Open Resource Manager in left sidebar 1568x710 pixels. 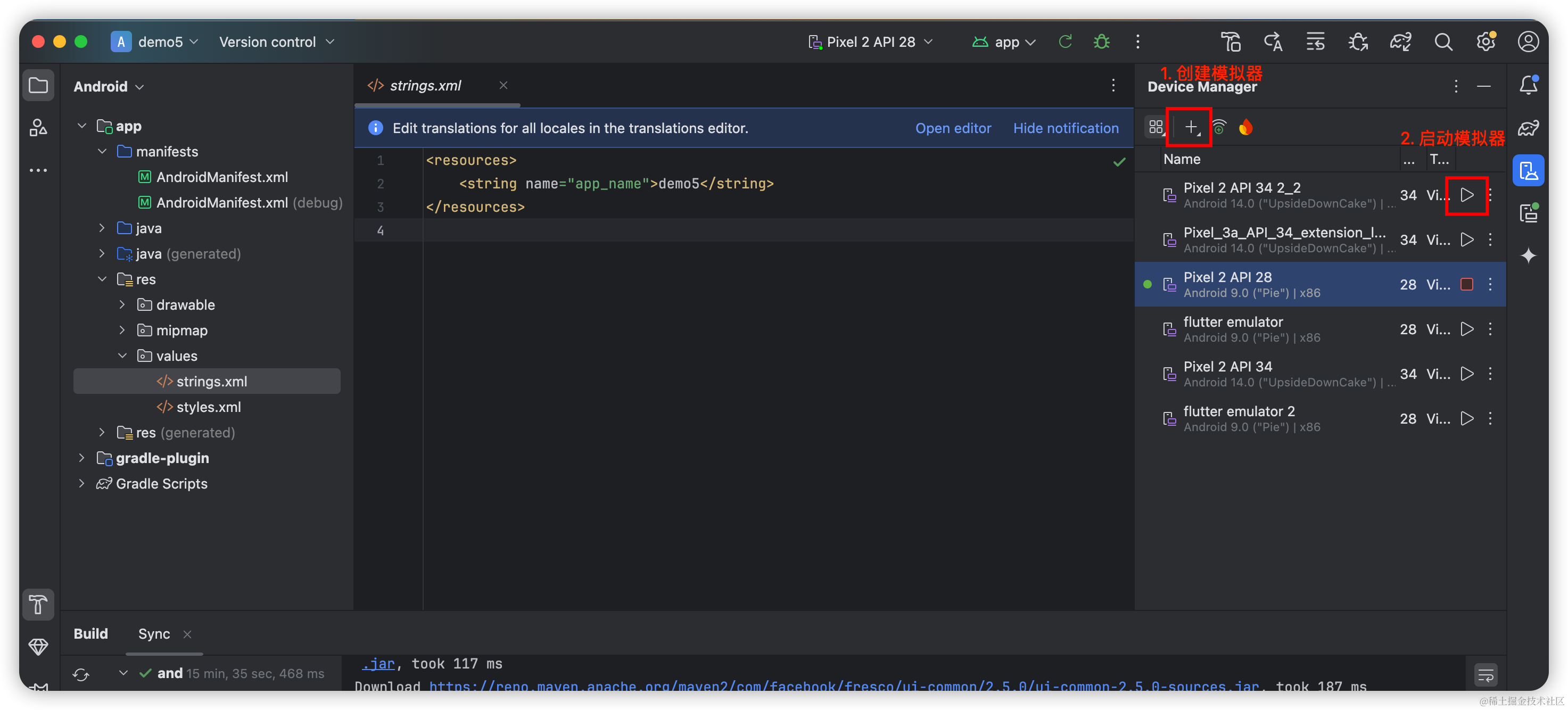coord(38,128)
